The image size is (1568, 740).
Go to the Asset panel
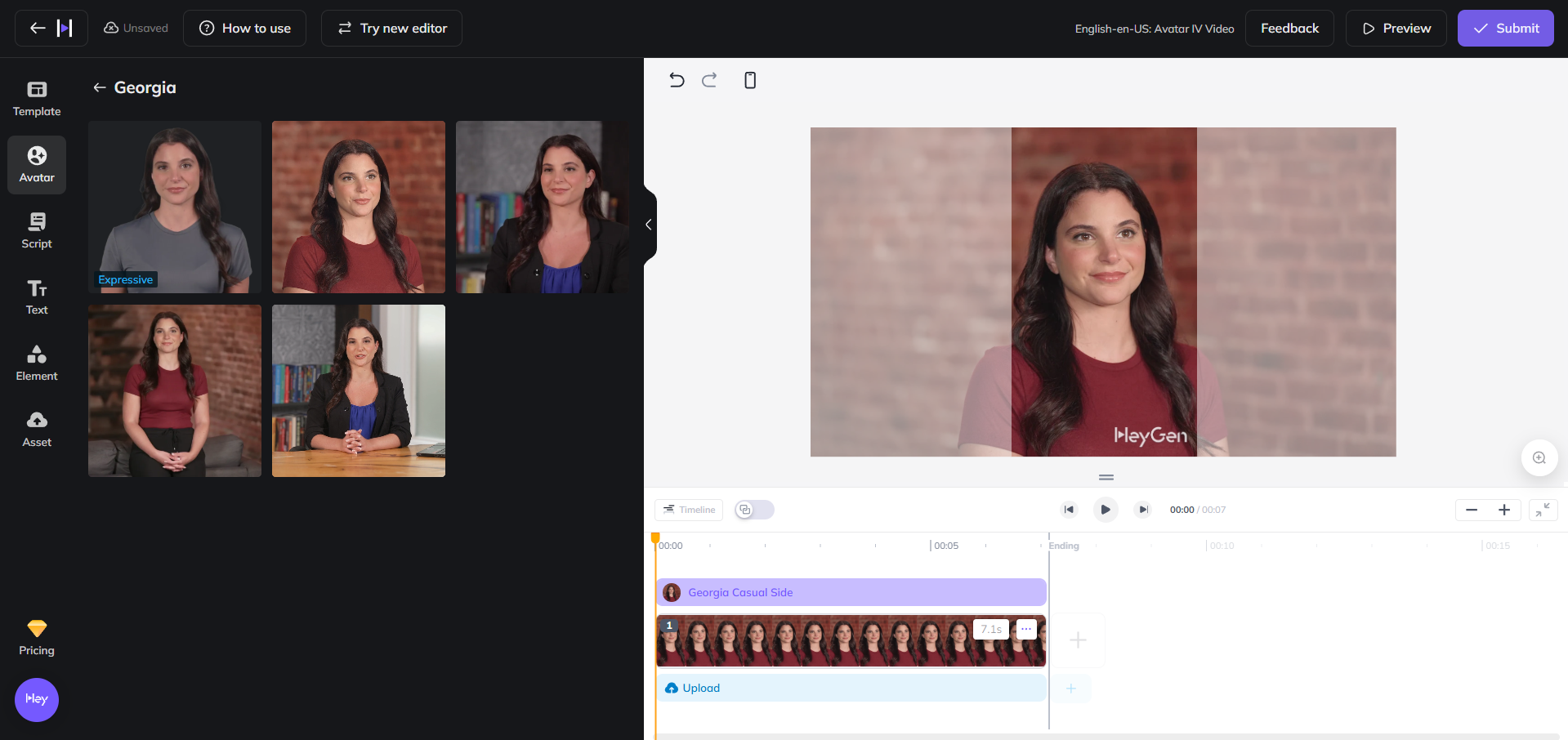pos(37,430)
